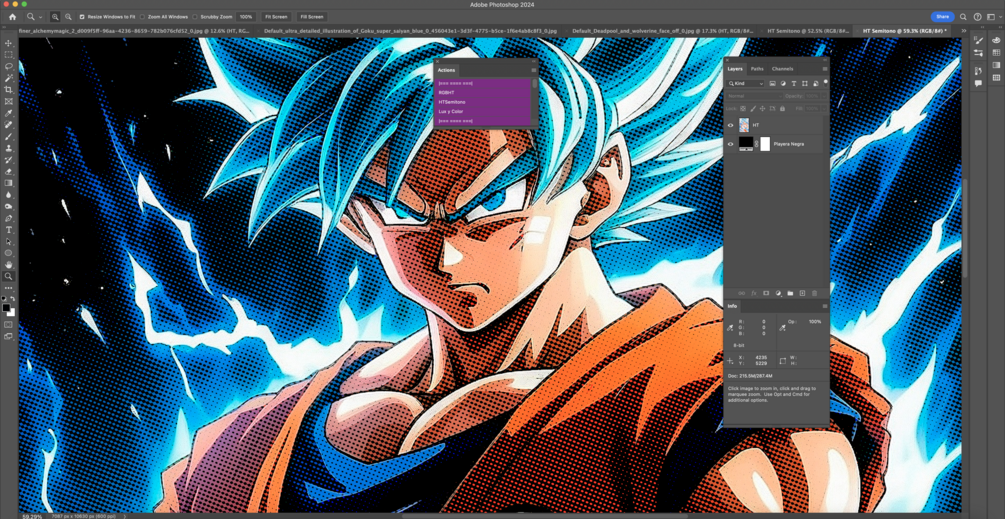Choose Zoom Out mode in options bar

68,17
